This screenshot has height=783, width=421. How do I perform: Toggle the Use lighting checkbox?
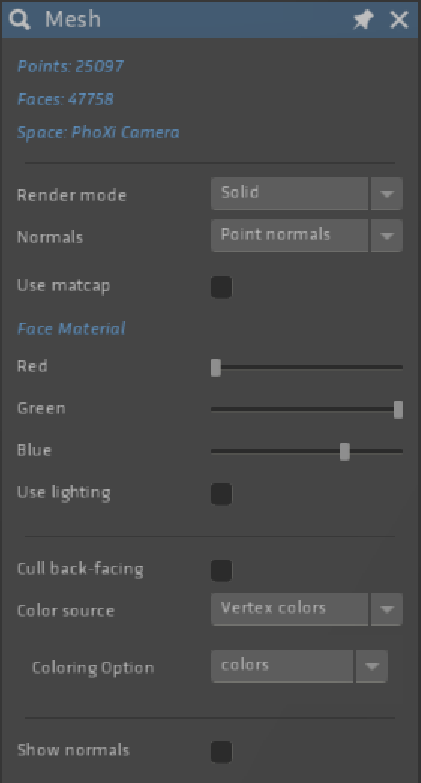(221, 494)
